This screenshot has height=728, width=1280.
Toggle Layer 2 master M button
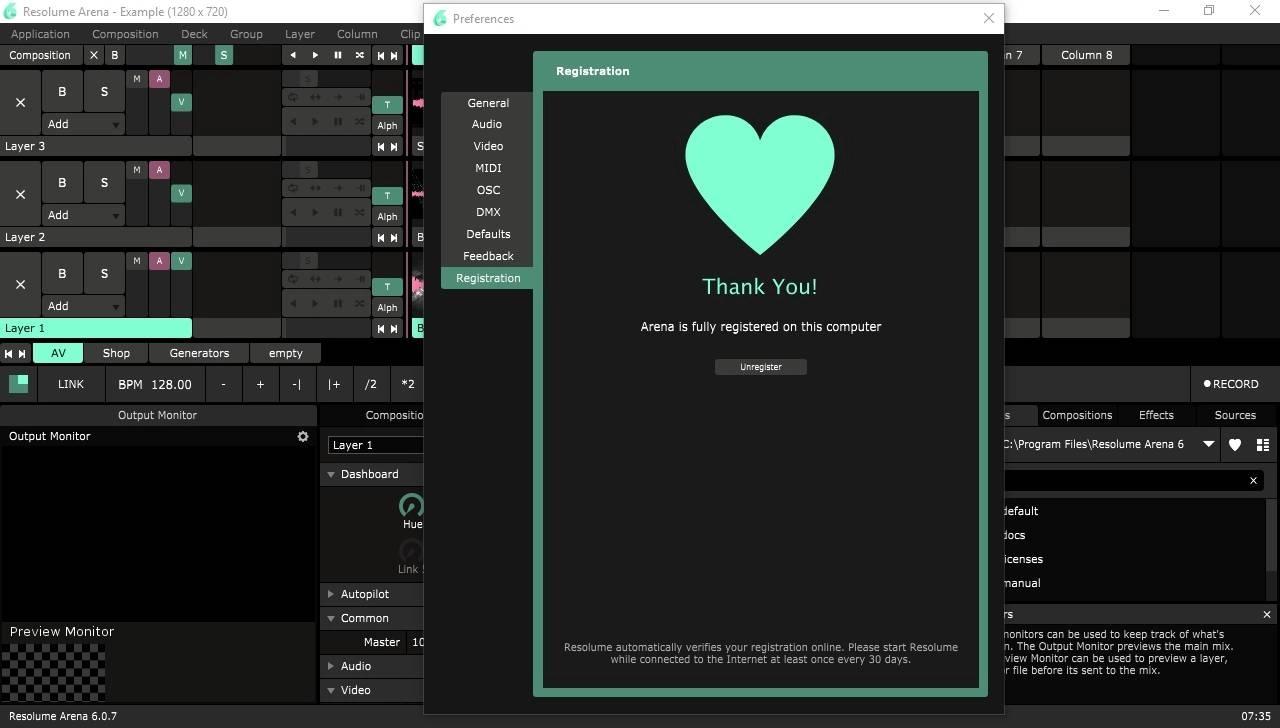click(x=137, y=170)
